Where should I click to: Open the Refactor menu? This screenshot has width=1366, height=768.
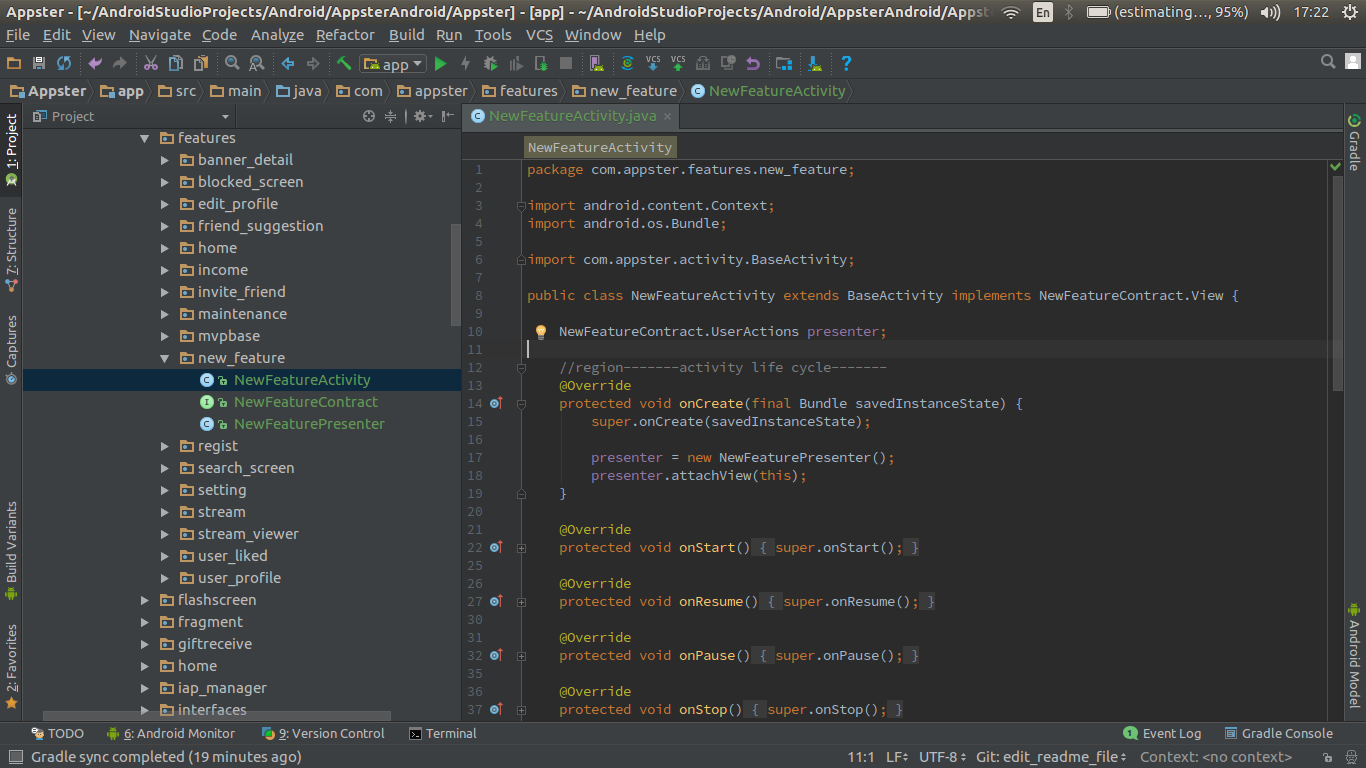coord(345,35)
